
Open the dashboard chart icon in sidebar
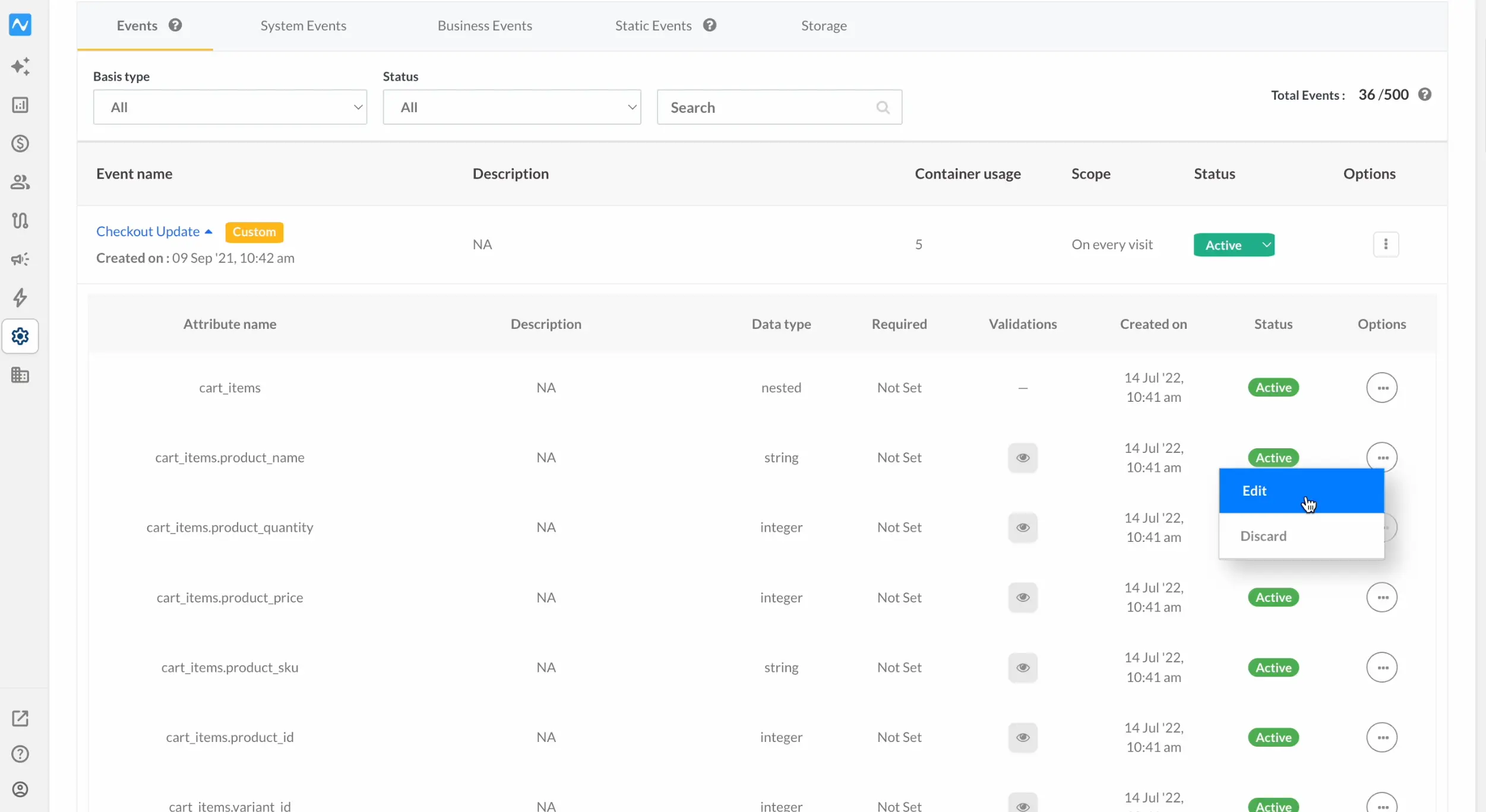tap(20, 105)
